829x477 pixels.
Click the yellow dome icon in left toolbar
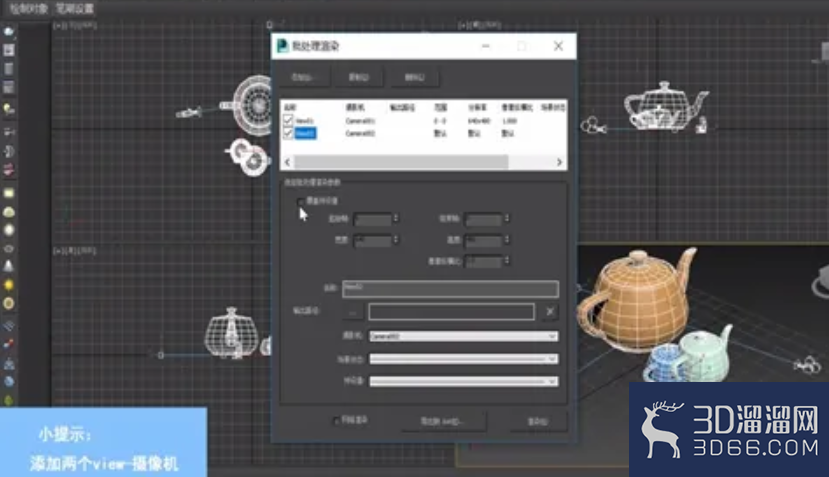(9, 212)
